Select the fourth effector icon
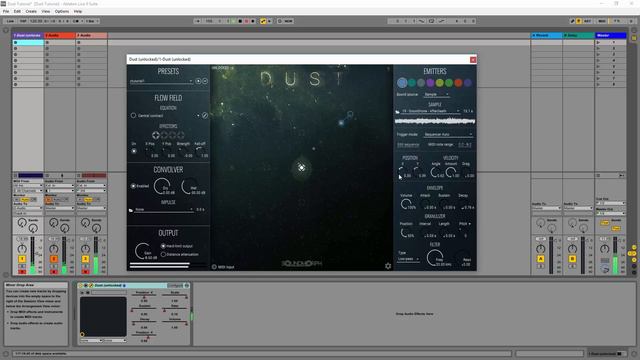The image size is (640, 360). click(180, 135)
